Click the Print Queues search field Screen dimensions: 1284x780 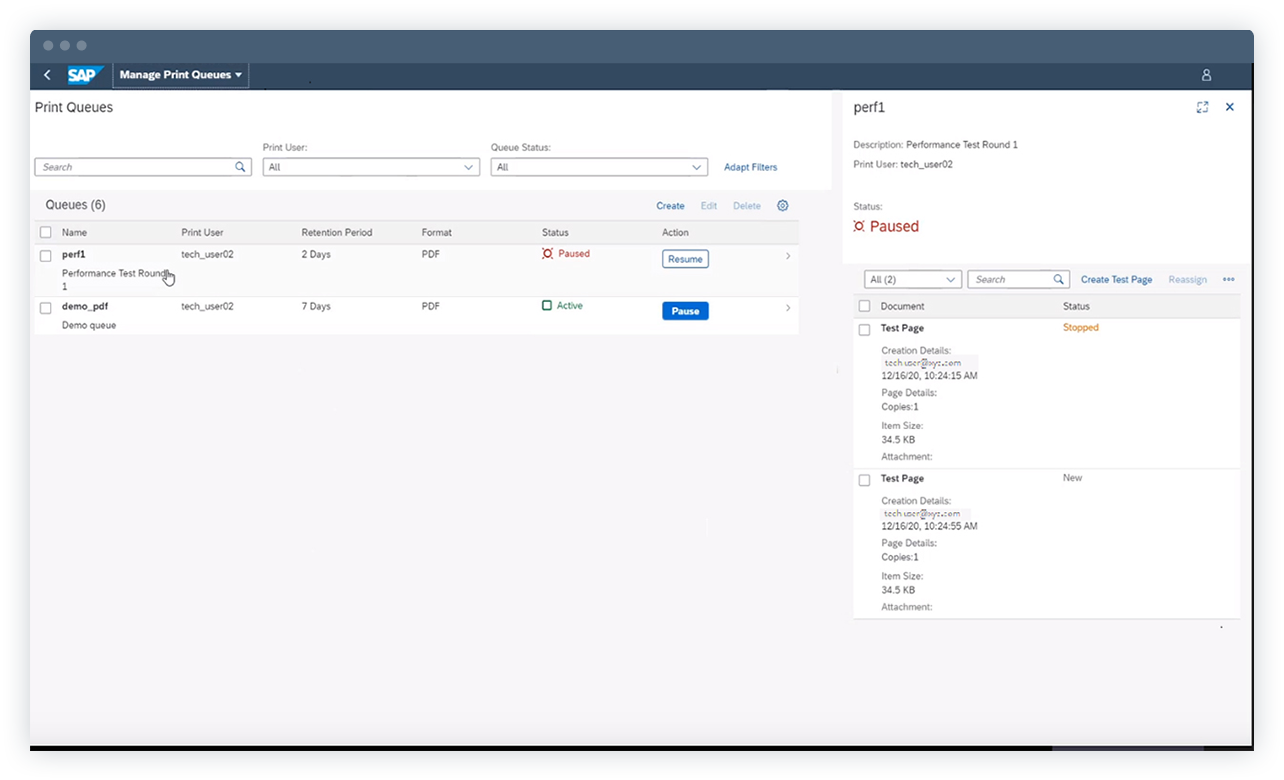(135, 167)
